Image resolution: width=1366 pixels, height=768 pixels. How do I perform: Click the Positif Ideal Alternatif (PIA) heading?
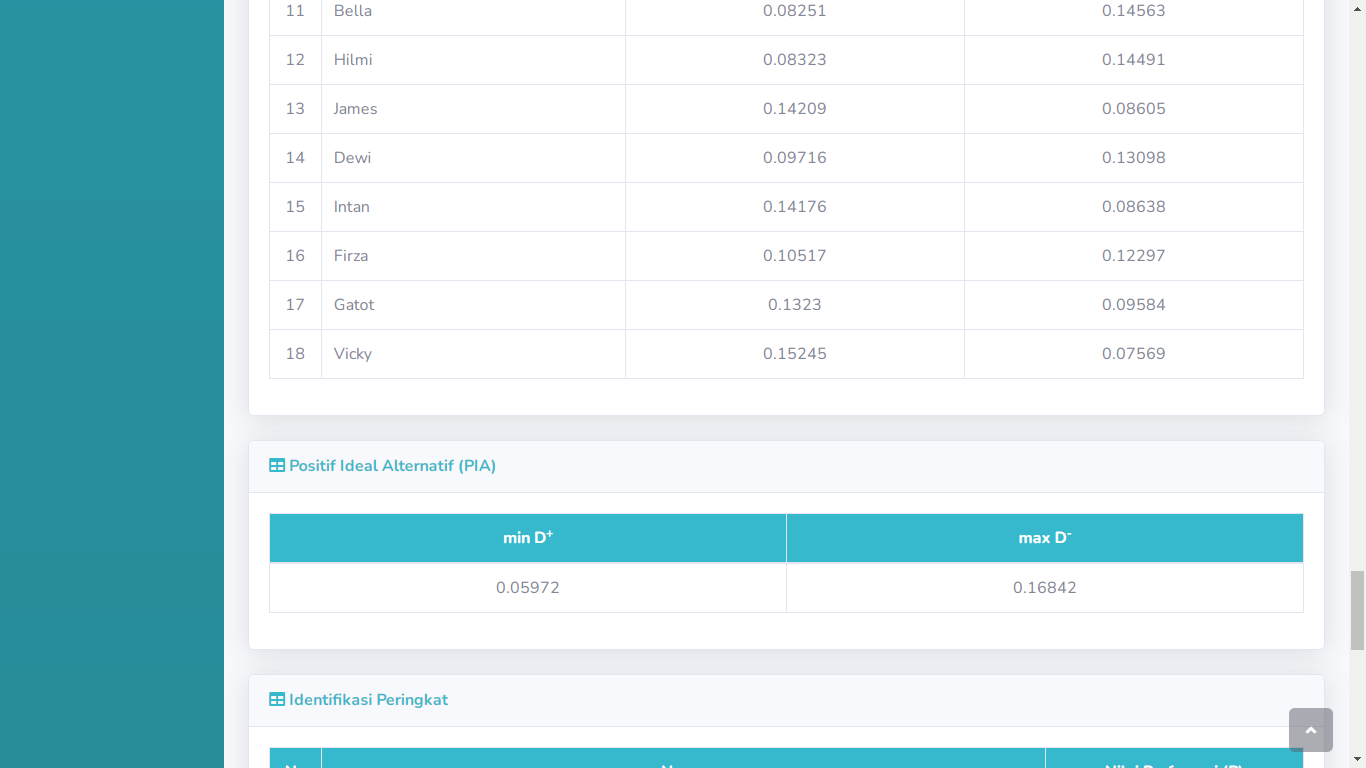[392, 466]
